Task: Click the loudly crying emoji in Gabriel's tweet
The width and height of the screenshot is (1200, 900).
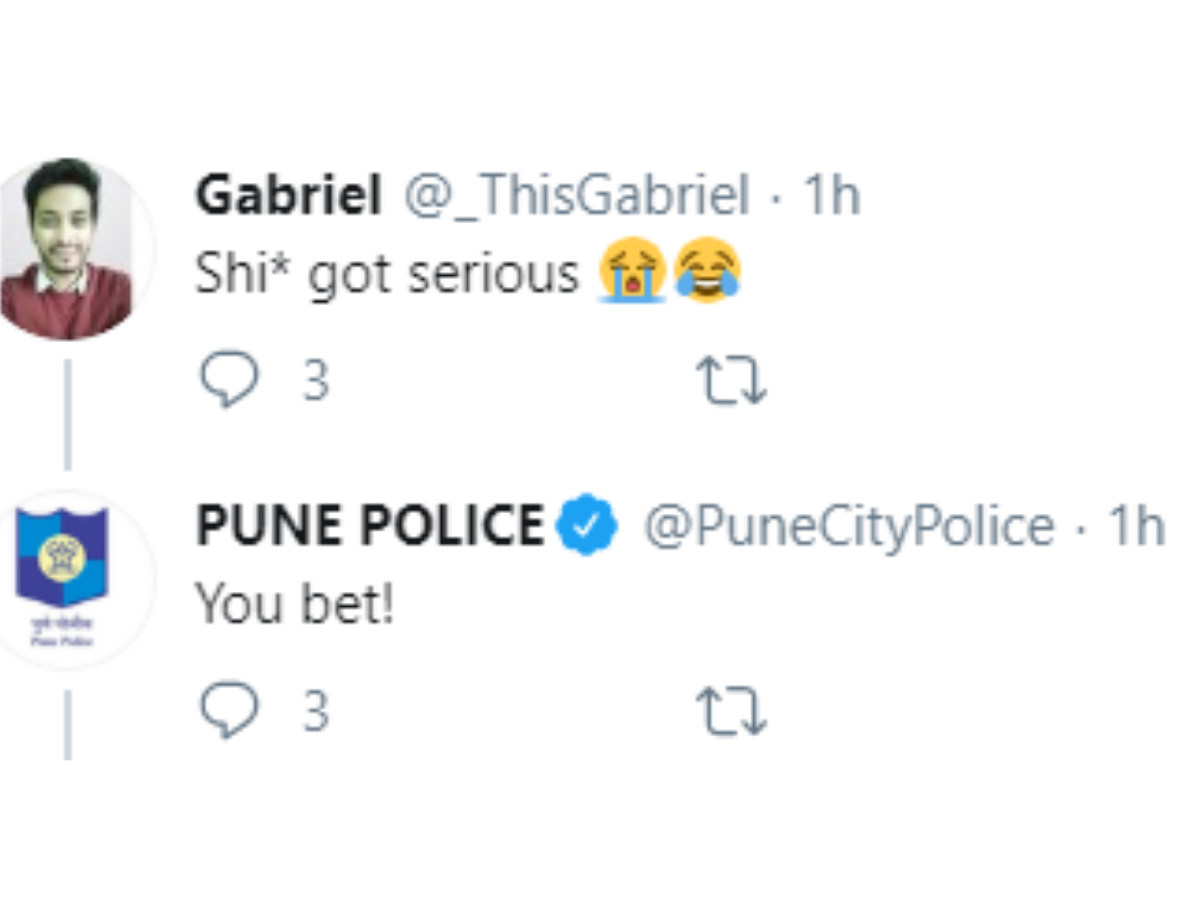Action: click(x=632, y=272)
